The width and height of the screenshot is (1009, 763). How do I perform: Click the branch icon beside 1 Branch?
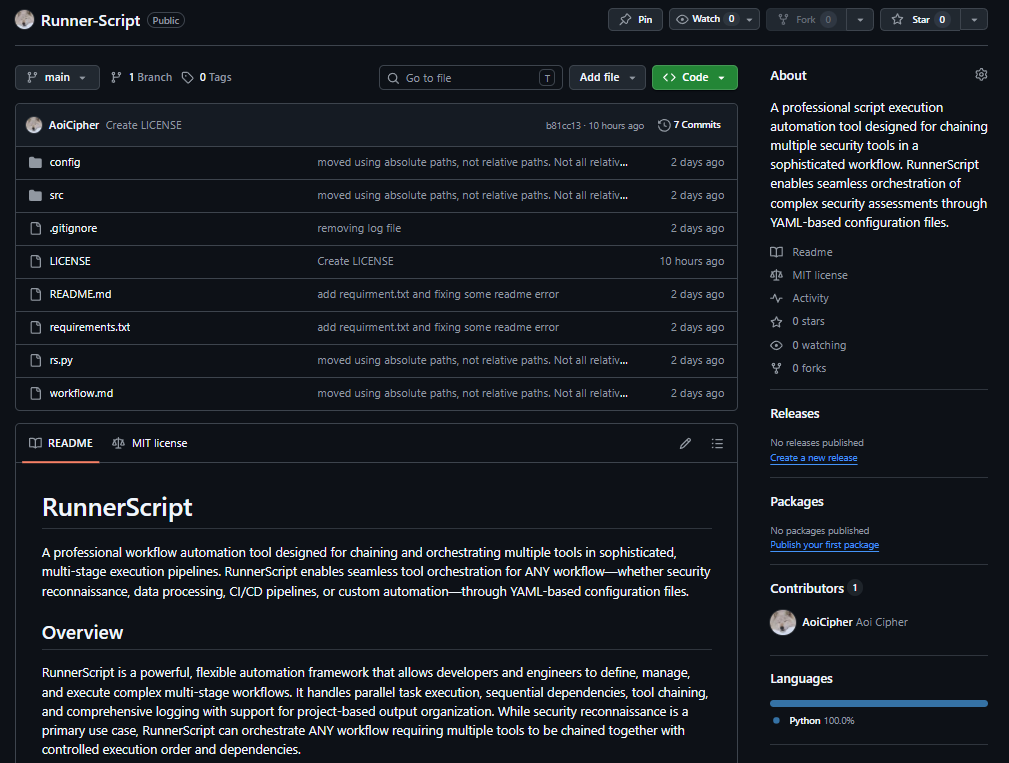pos(116,77)
